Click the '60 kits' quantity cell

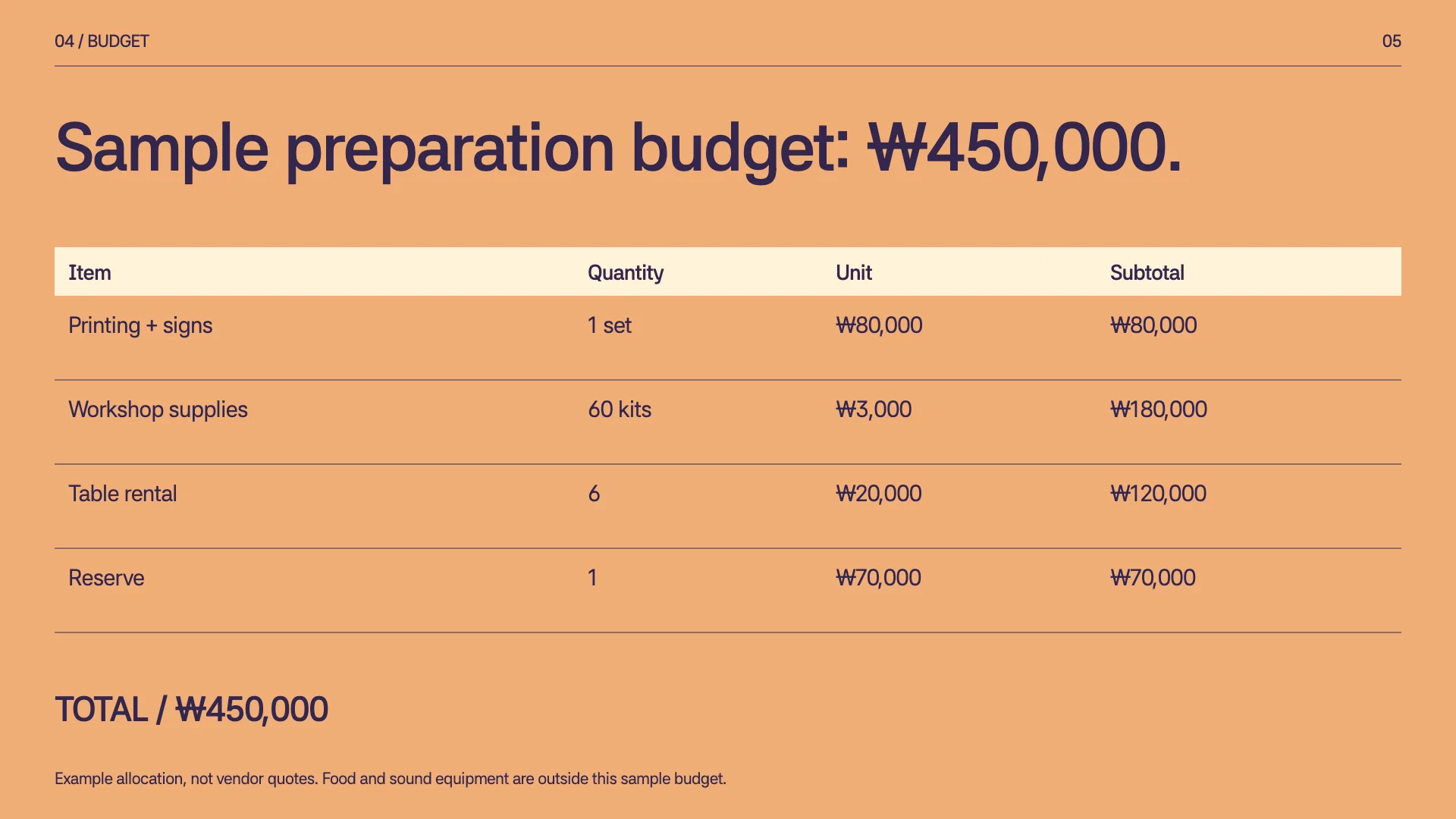(x=620, y=409)
